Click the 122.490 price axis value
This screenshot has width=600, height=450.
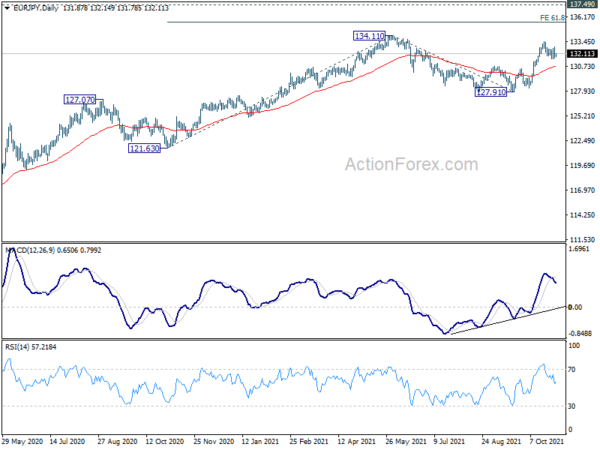tap(582, 141)
